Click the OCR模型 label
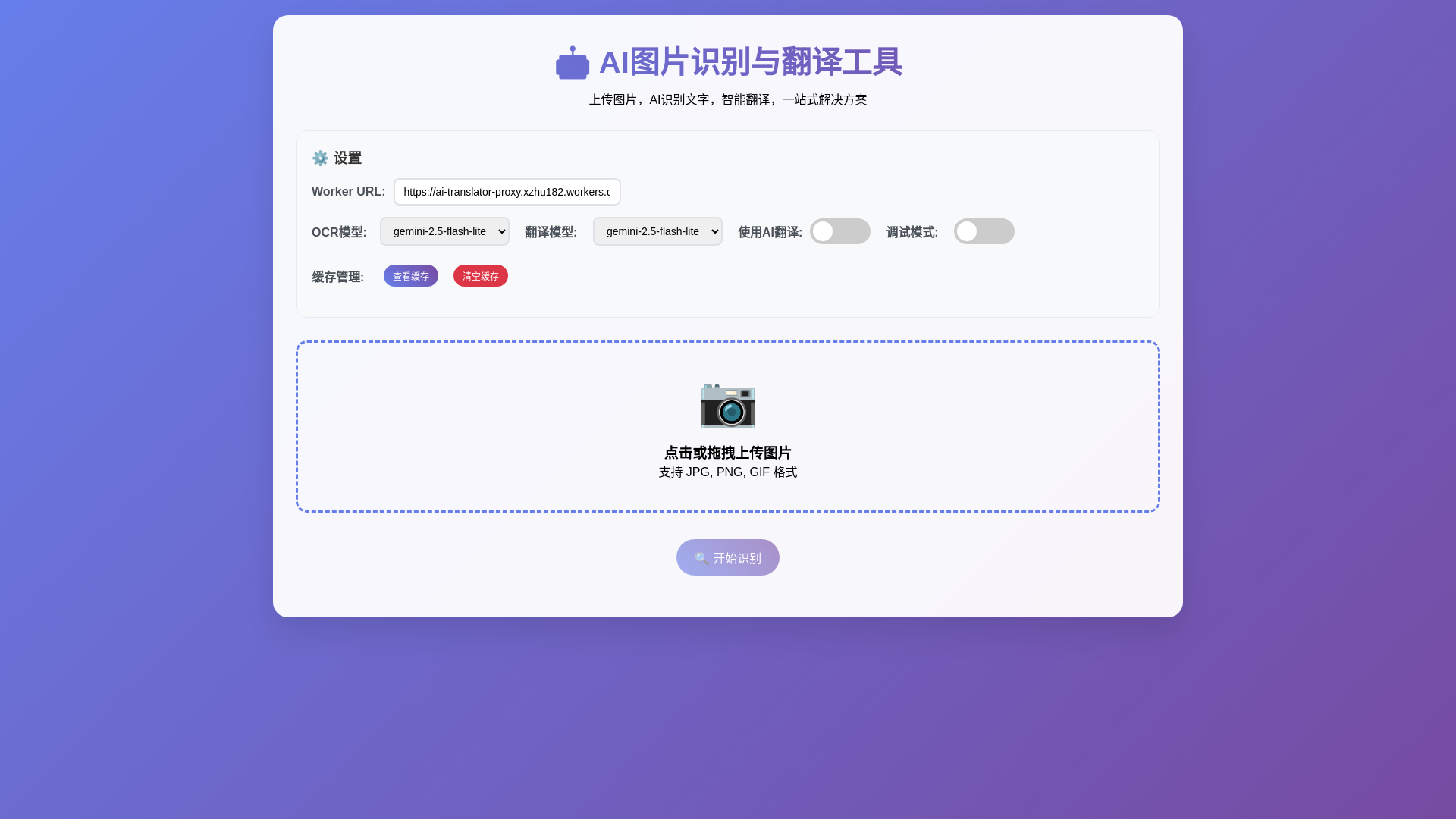The height and width of the screenshot is (819, 1456). pyautogui.click(x=339, y=232)
